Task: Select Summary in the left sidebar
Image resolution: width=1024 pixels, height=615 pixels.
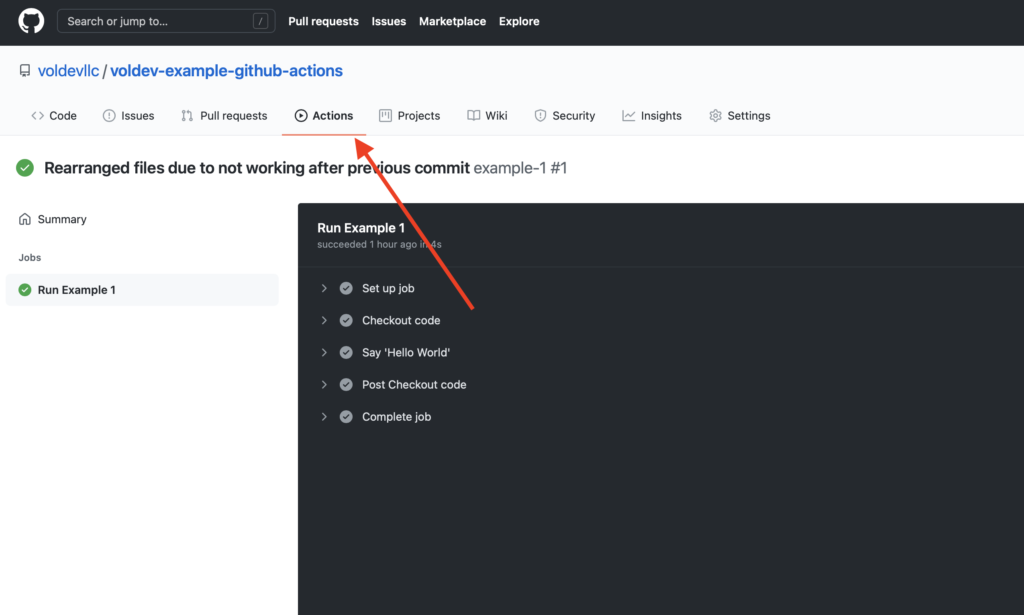Action: (60, 218)
